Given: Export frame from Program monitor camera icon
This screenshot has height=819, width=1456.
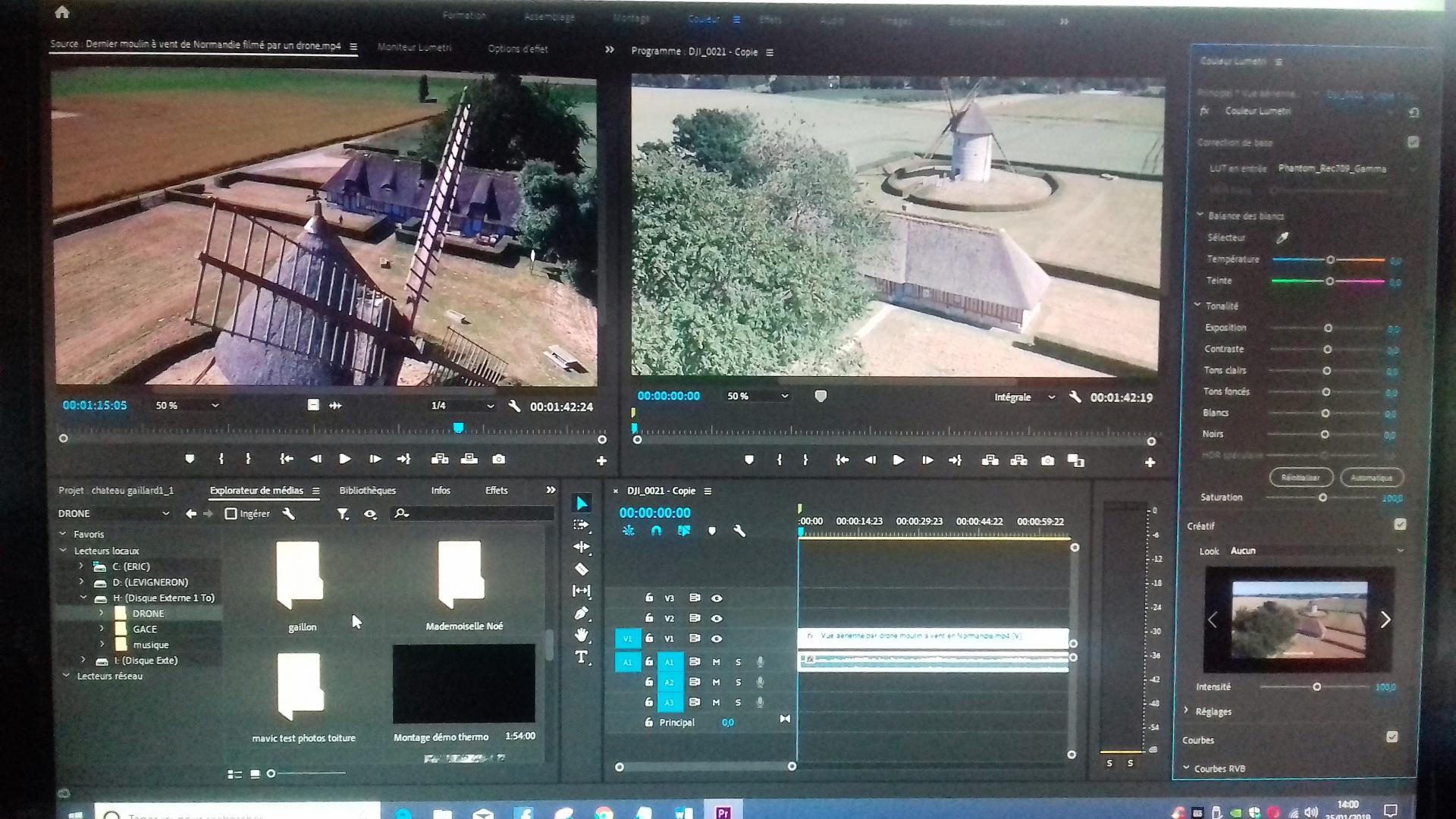Looking at the screenshot, I should [x=1047, y=460].
